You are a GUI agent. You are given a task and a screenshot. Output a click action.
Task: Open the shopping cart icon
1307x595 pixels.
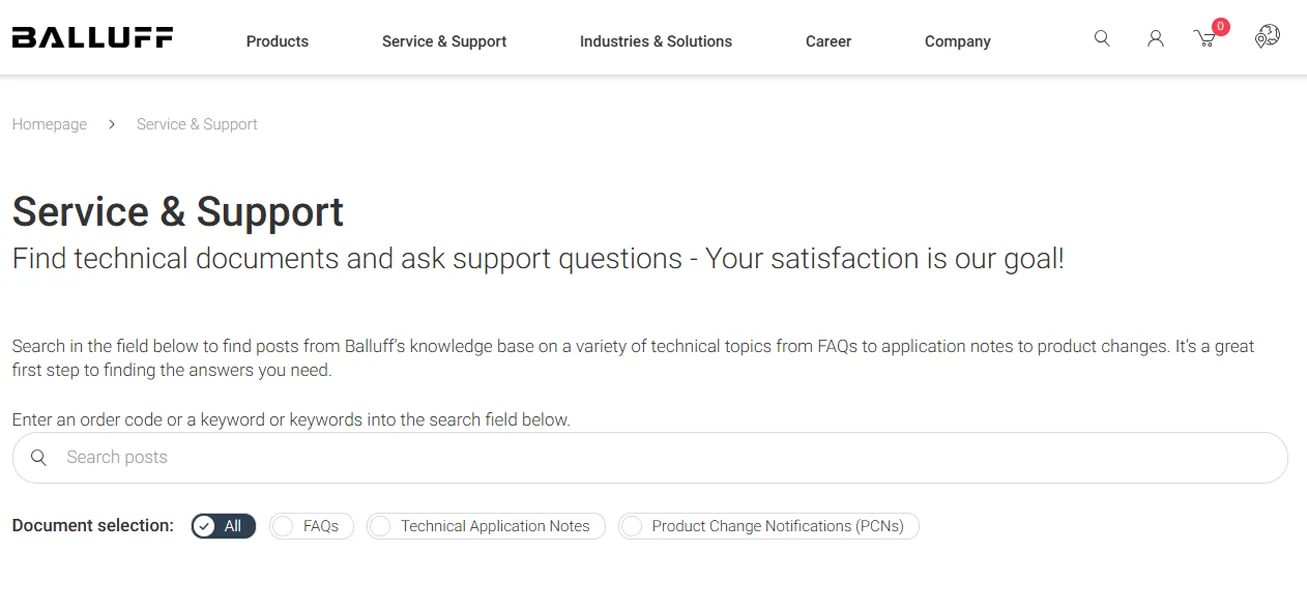pos(1205,40)
